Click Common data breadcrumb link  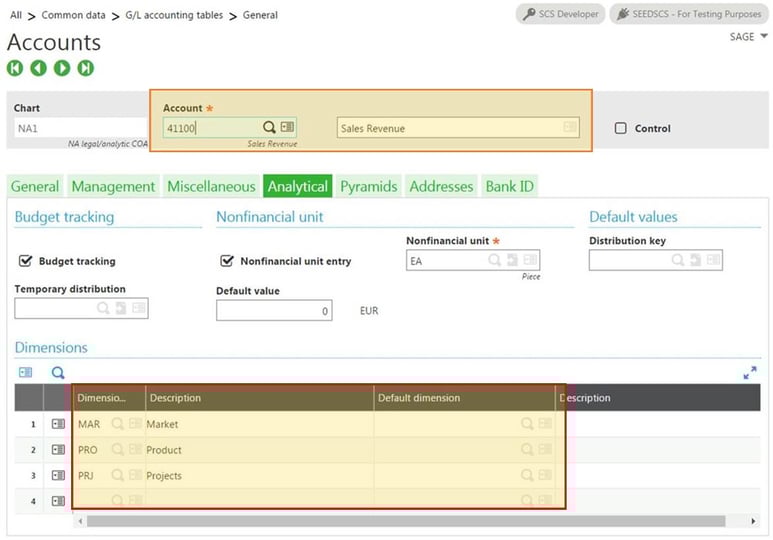tap(73, 15)
